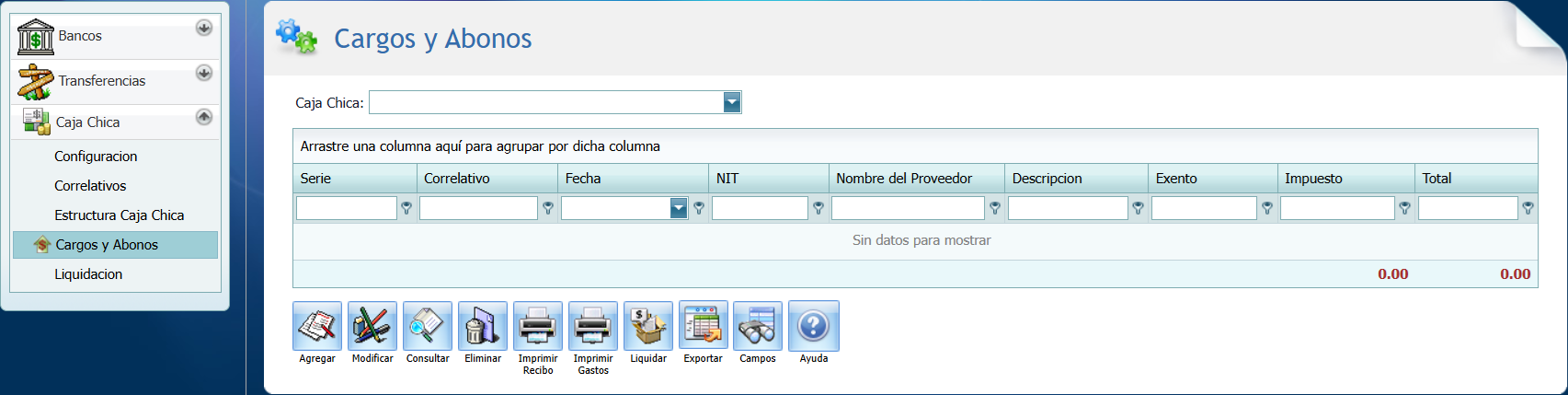Open Ayuda help icon
1568x395 pixels.
coord(814,326)
